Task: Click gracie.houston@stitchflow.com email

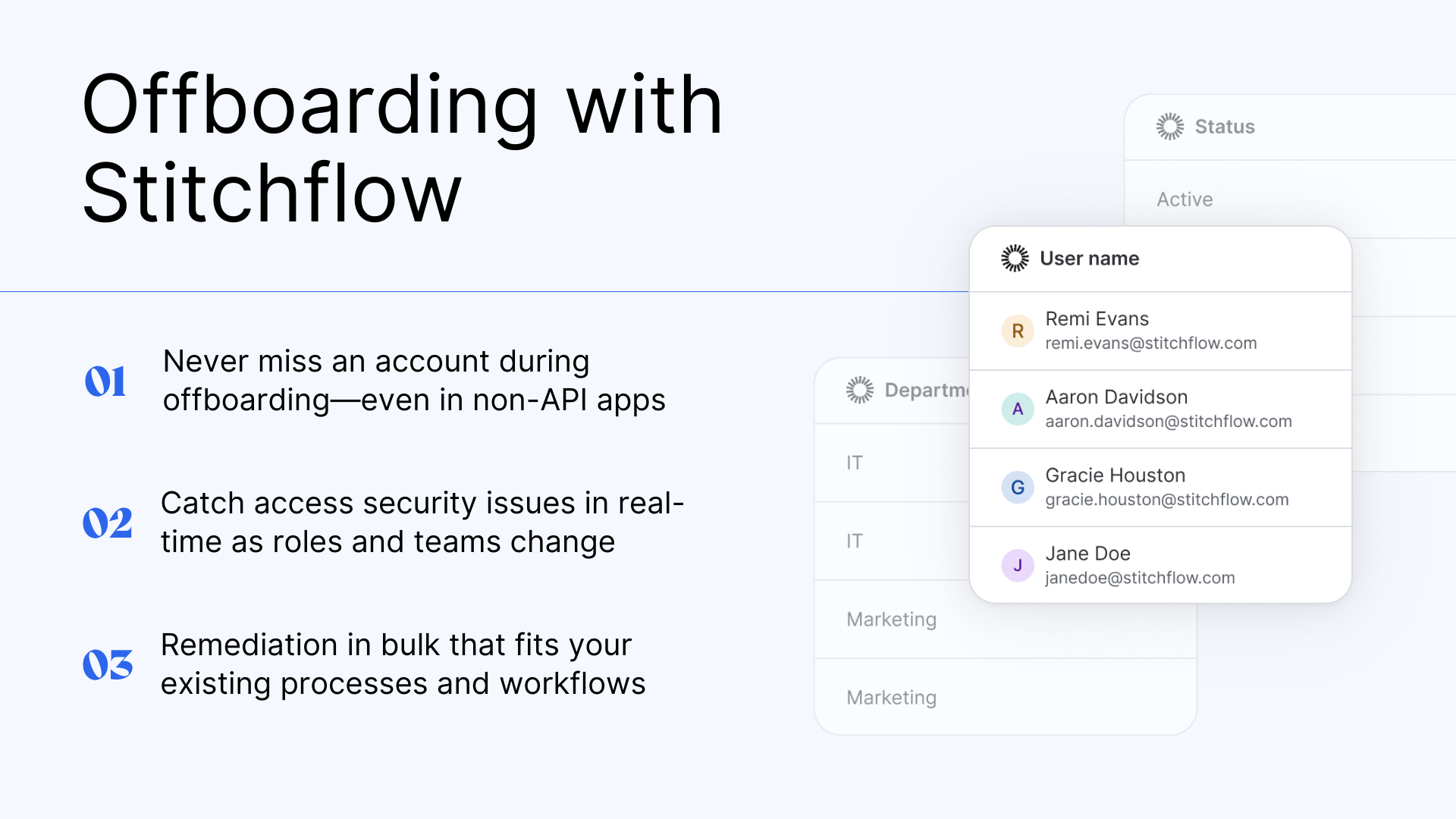Action: point(1167,500)
